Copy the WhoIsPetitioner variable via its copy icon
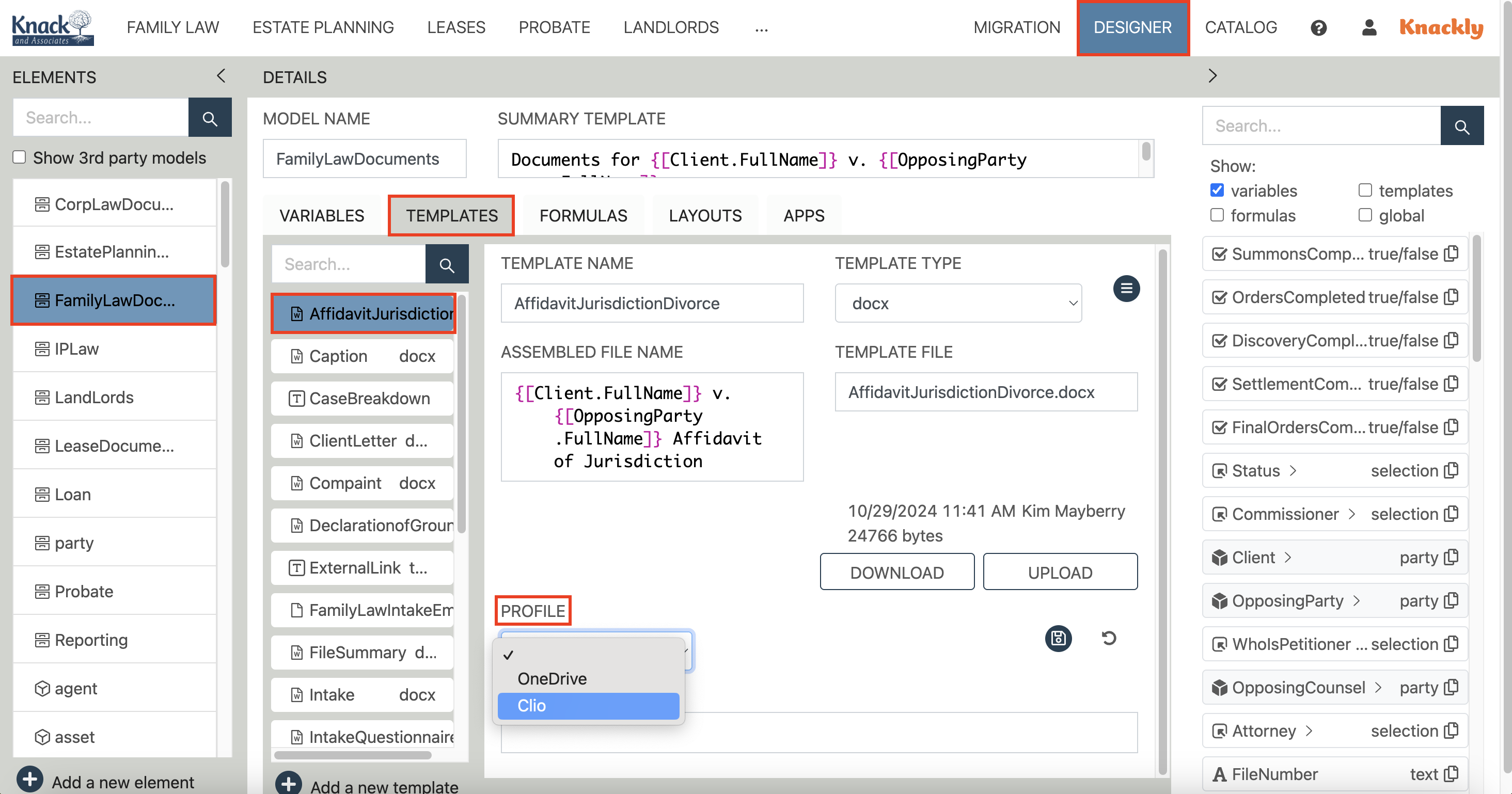Viewport: 1512px width, 794px height. [x=1452, y=644]
